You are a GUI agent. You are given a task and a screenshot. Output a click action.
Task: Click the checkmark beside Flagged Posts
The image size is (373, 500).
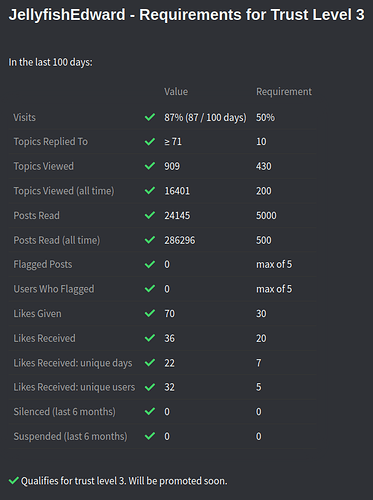pyautogui.click(x=150, y=264)
